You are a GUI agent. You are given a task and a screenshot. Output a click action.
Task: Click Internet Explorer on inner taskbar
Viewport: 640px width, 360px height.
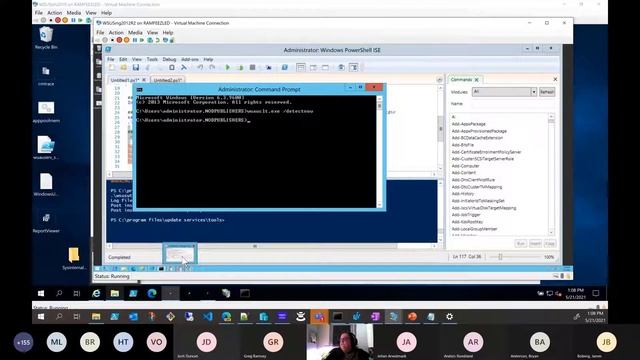[x=96, y=293]
